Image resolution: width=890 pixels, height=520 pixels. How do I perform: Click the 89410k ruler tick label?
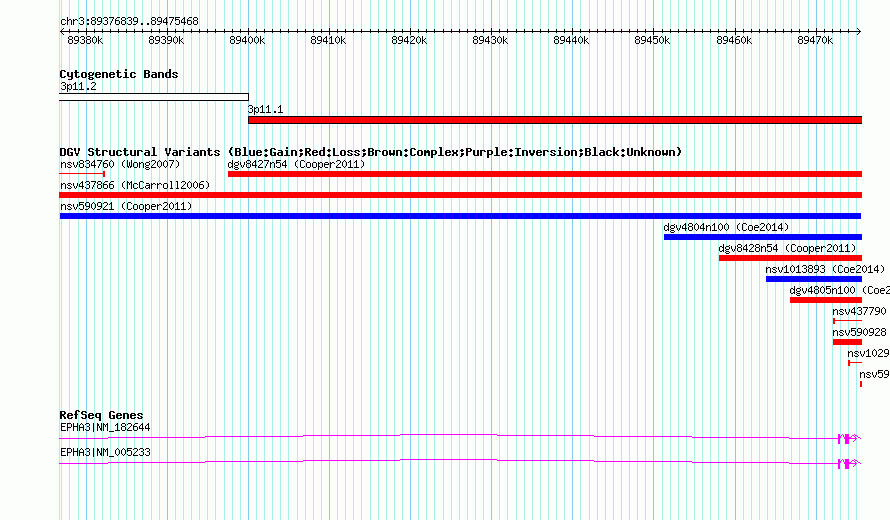(328, 40)
